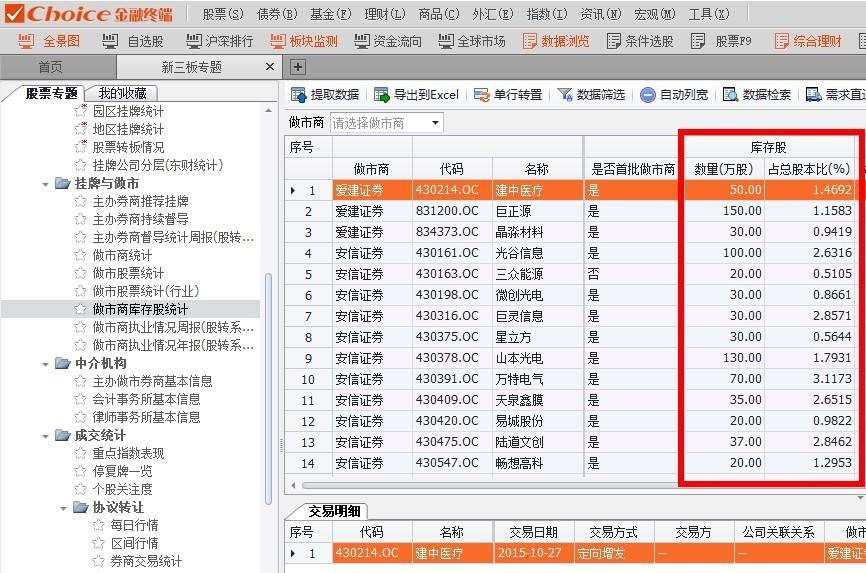The width and height of the screenshot is (866, 573).
Task: Click 是否首批做市商 column header
Action: click(633, 169)
